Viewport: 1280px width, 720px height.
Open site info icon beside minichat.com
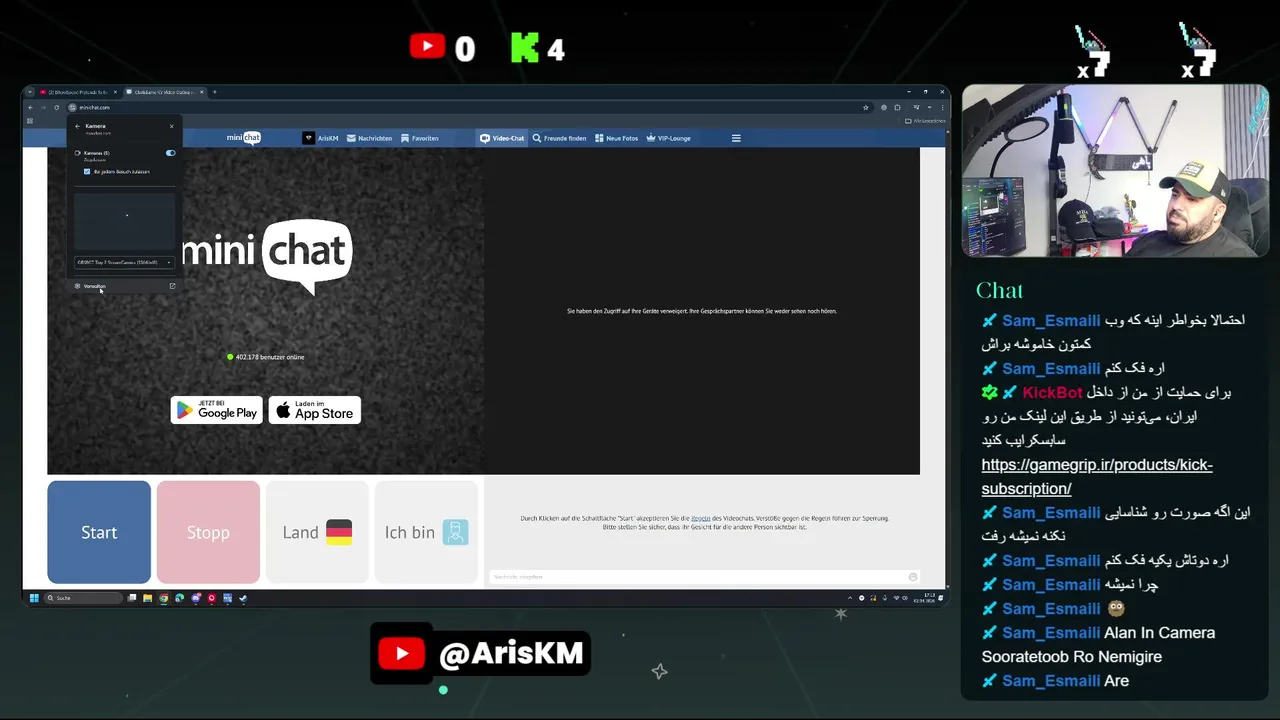(73, 107)
